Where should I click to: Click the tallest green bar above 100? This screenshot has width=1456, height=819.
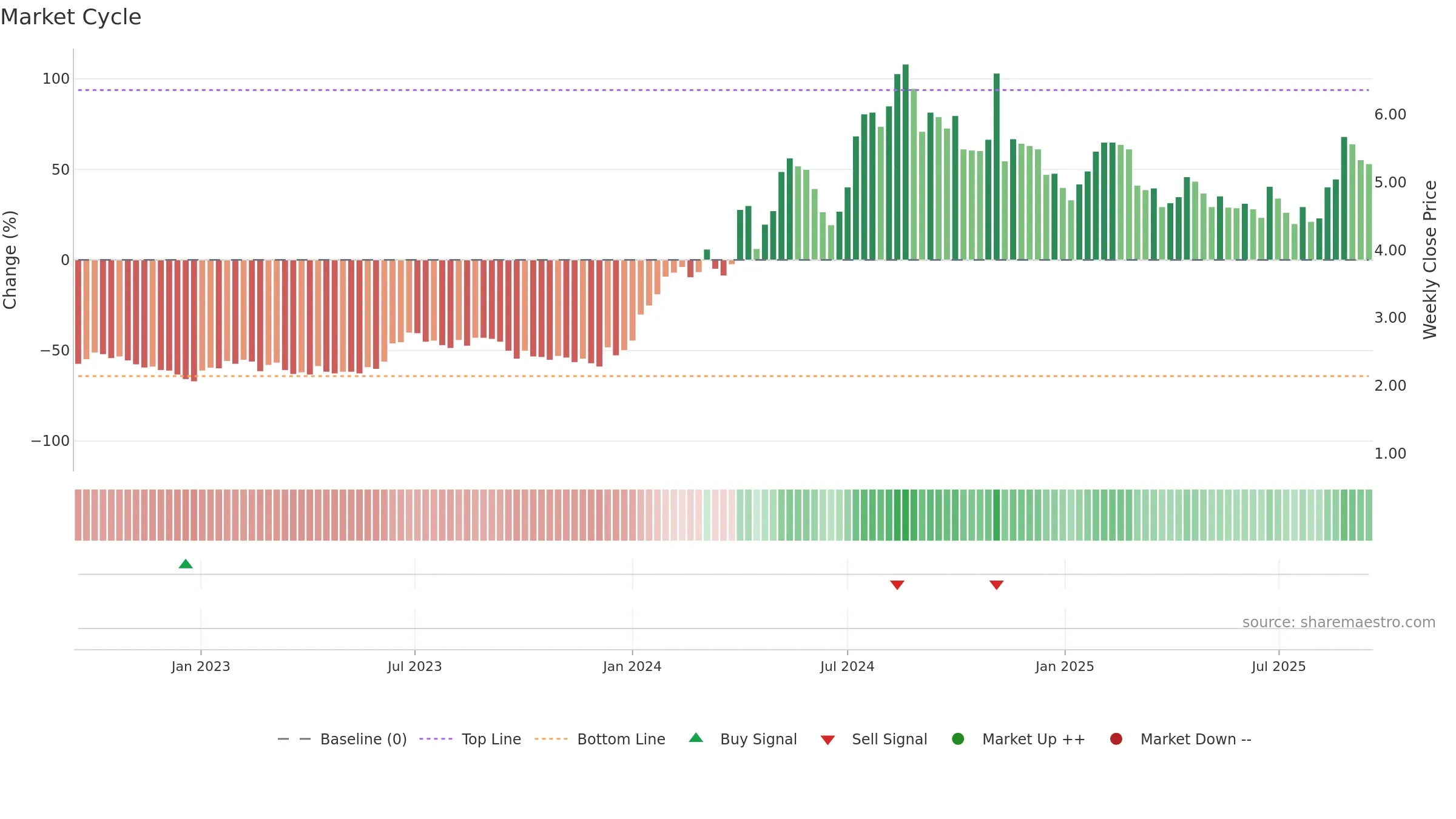click(x=906, y=162)
